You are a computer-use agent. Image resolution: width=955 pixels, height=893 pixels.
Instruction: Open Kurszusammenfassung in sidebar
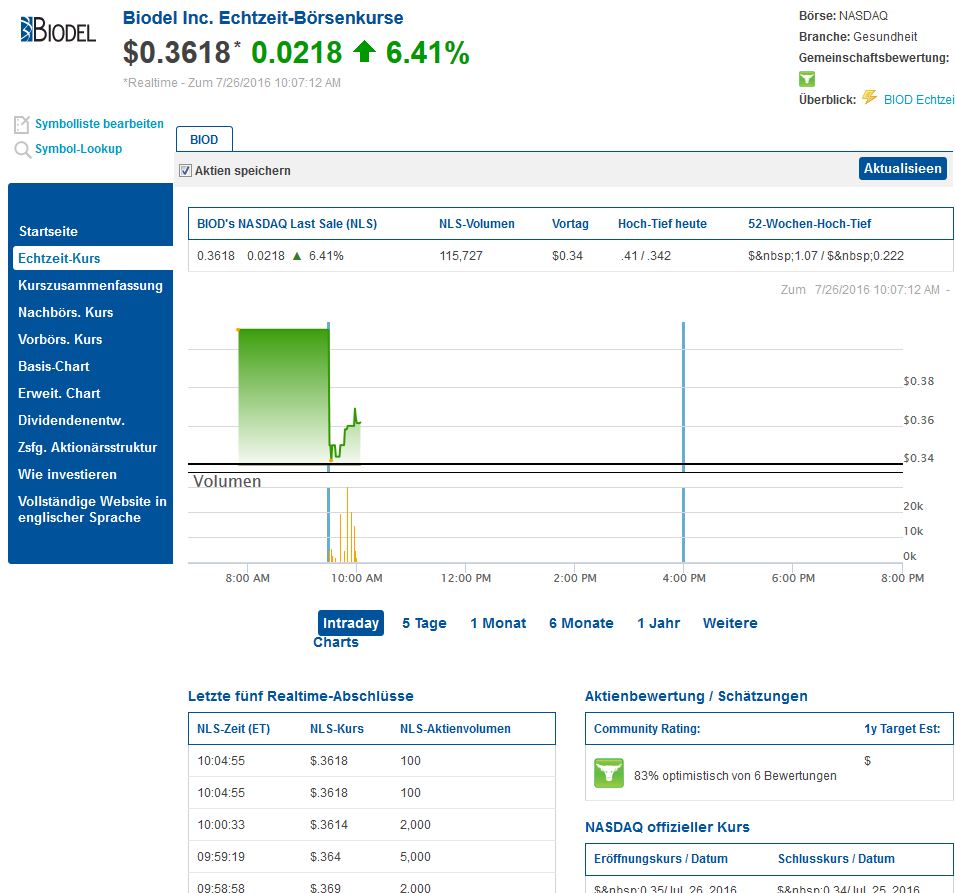(x=90, y=286)
